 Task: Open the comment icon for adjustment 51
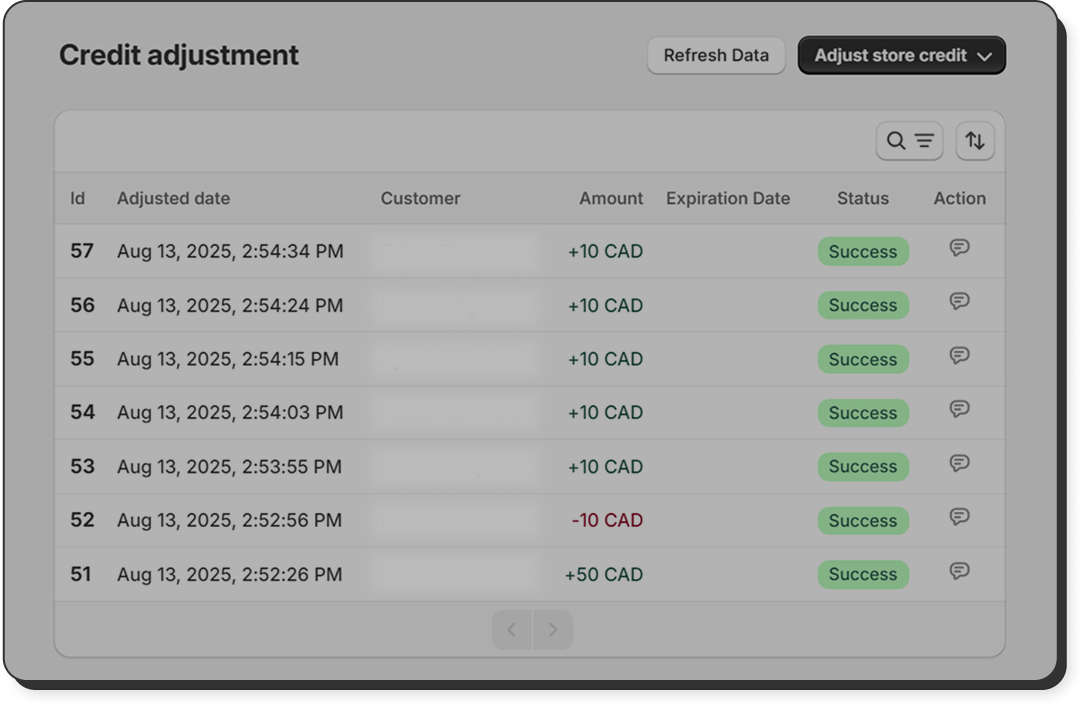(960, 570)
